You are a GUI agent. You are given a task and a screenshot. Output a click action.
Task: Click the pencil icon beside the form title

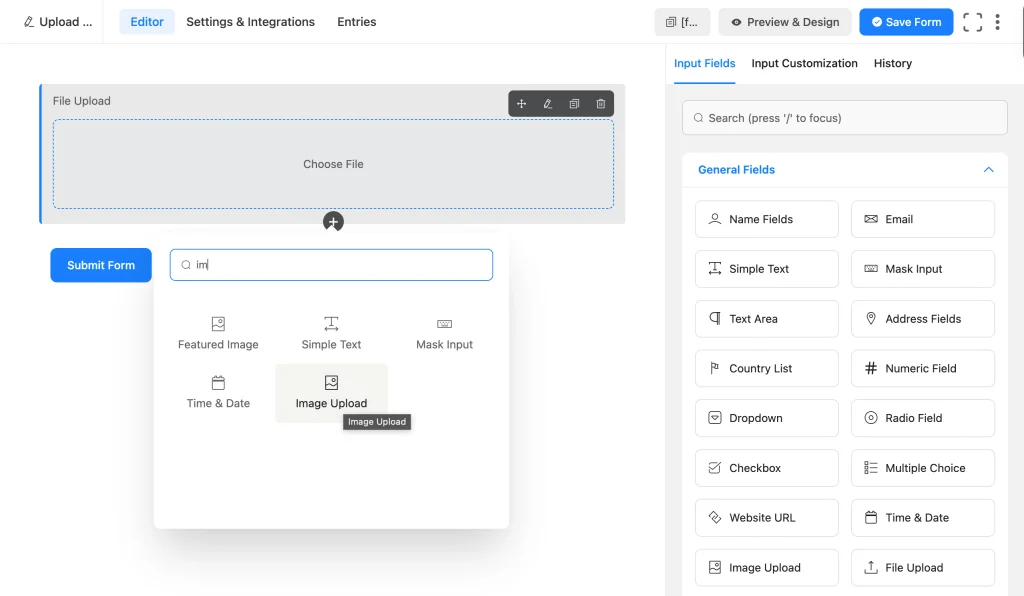tap(29, 22)
